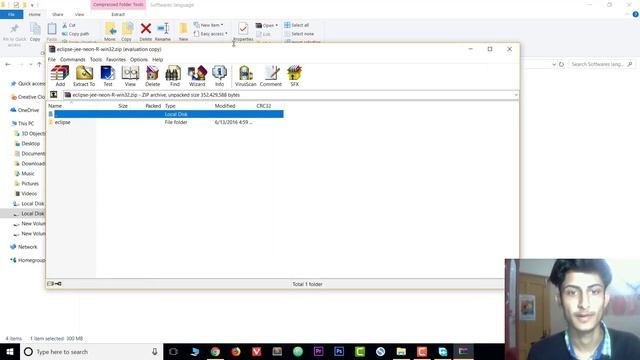Open Windows Start menu
This screenshot has height=360, width=640.
point(10,351)
